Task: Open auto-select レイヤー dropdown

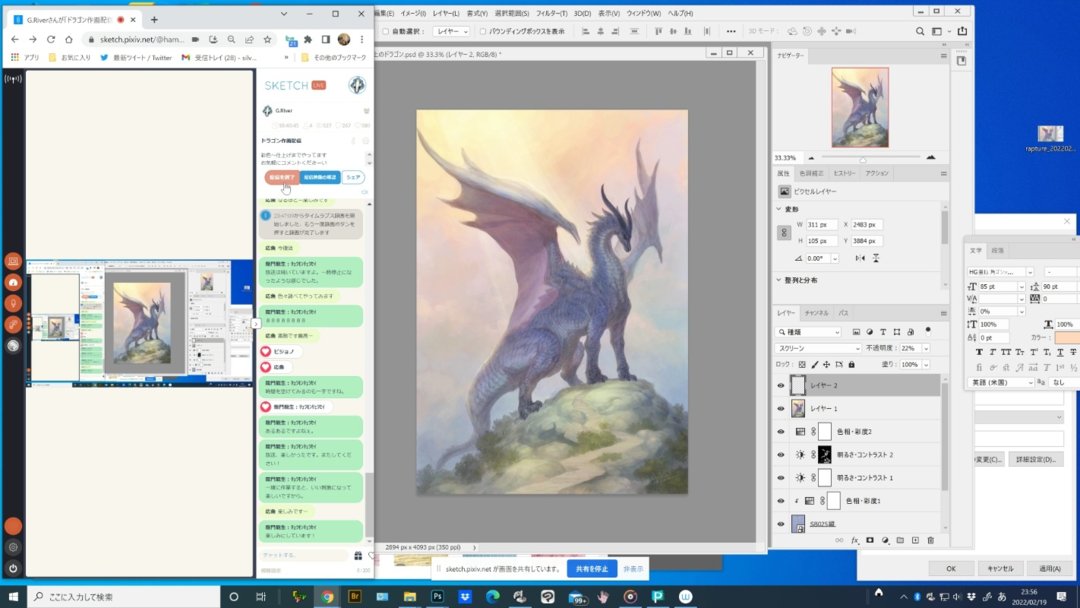Action: (x=451, y=31)
